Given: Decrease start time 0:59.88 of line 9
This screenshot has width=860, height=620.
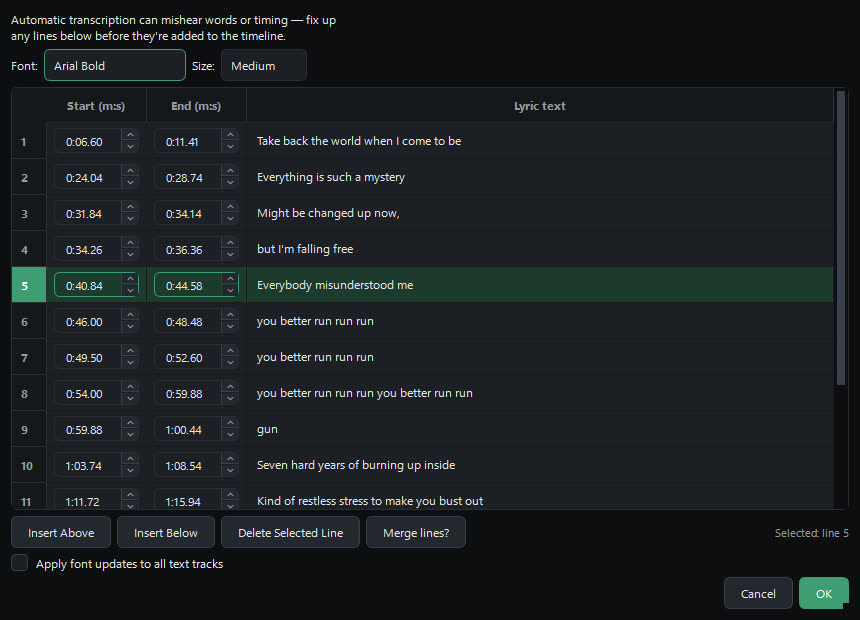Looking at the screenshot, I should [x=130, y=435].
